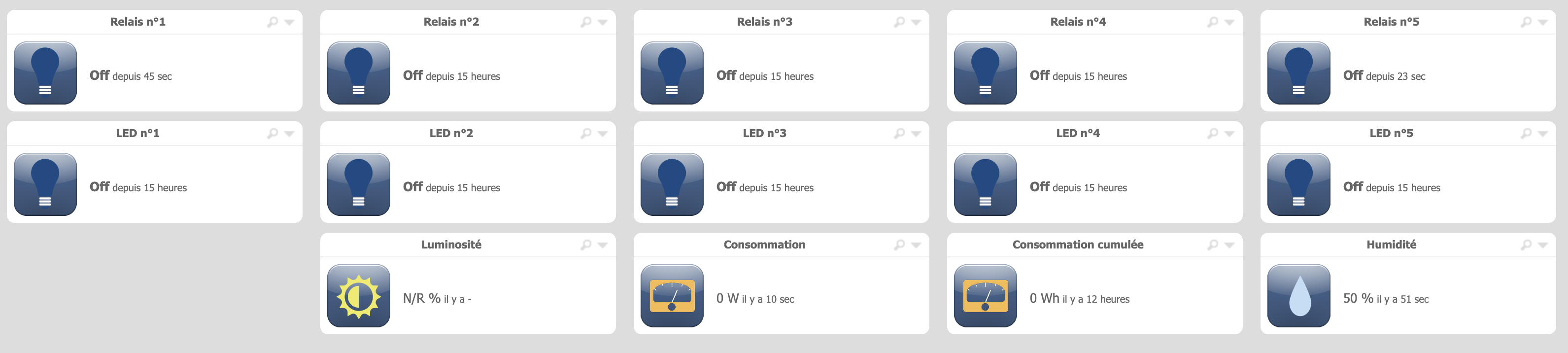Switch on the LED n°2 bulb

pyautogui.click(x=359, y=184)
